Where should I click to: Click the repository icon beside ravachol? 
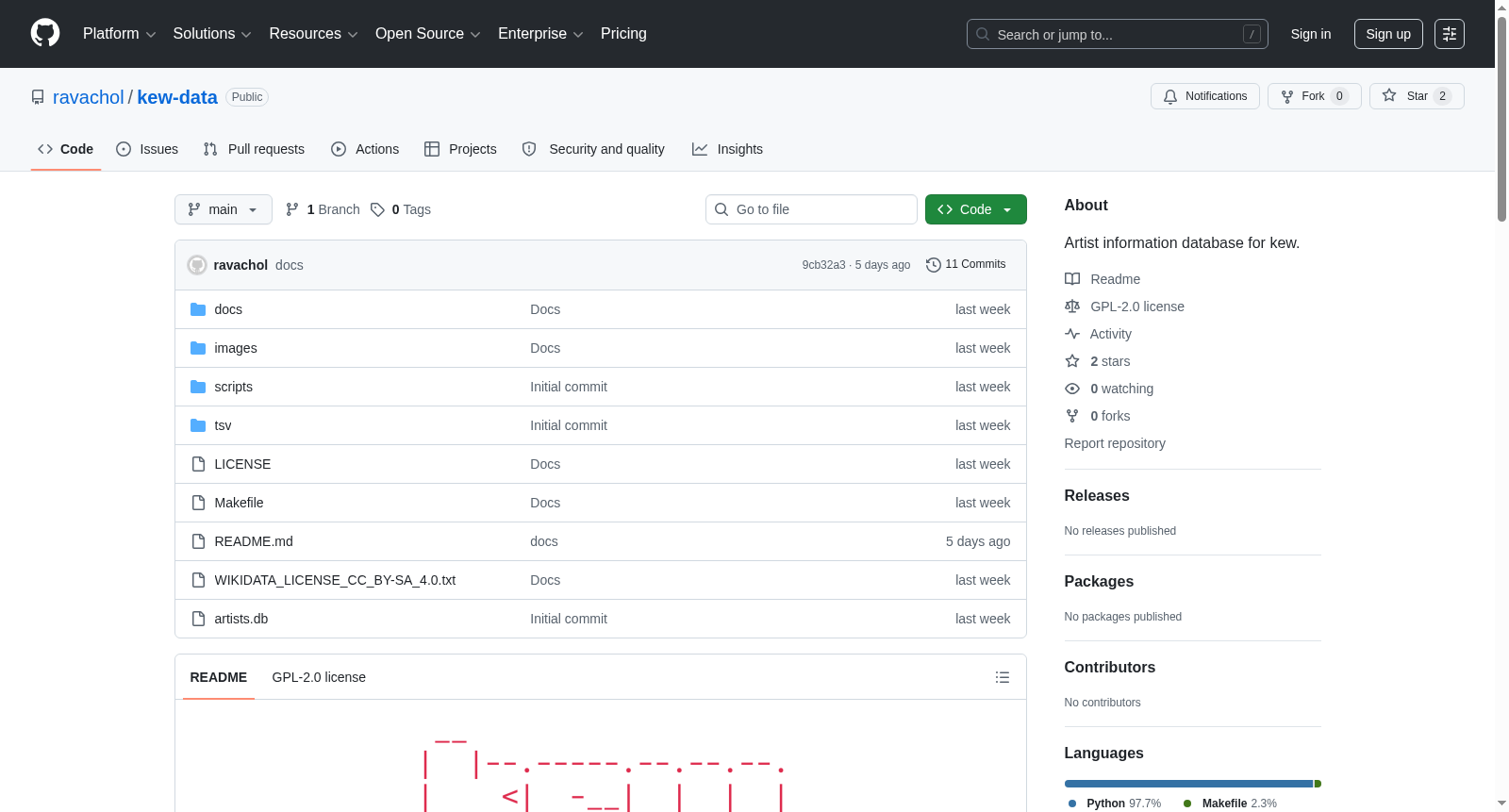click(38, 97)
